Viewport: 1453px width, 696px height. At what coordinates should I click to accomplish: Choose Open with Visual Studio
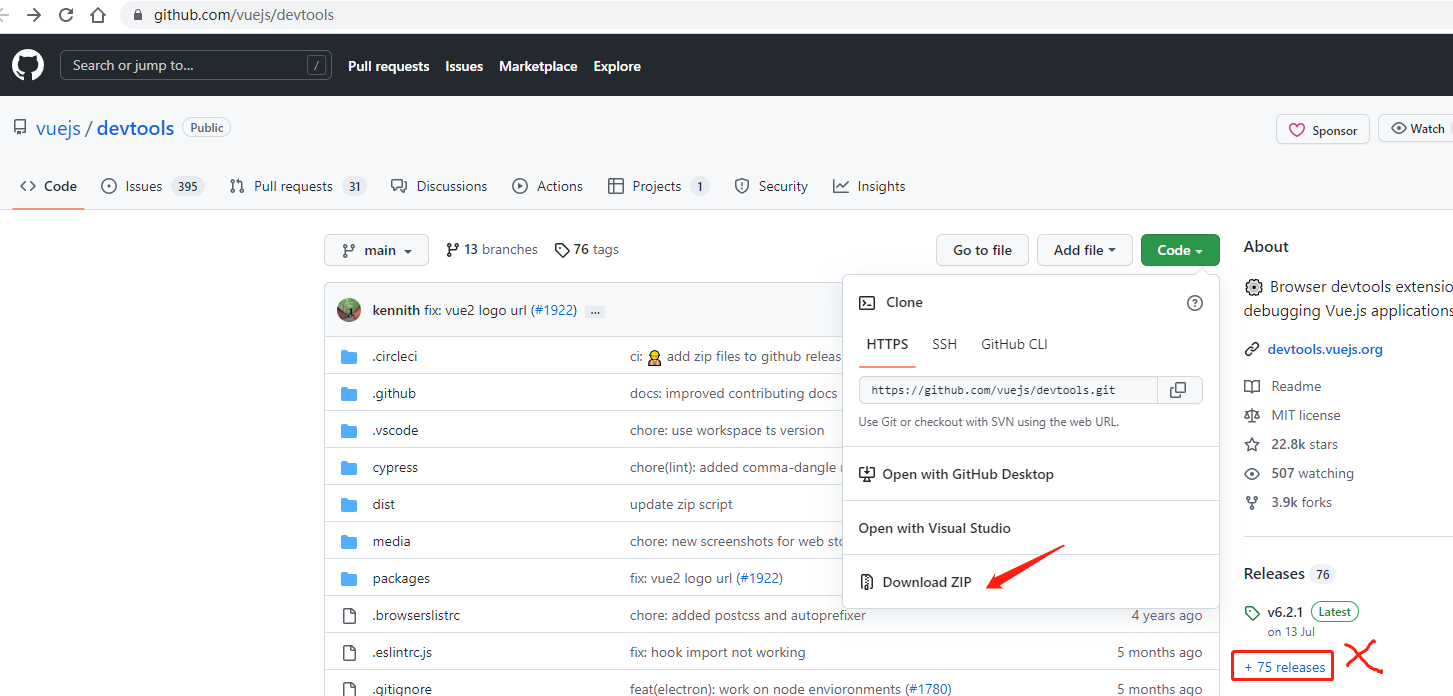[x=935, y=528]
